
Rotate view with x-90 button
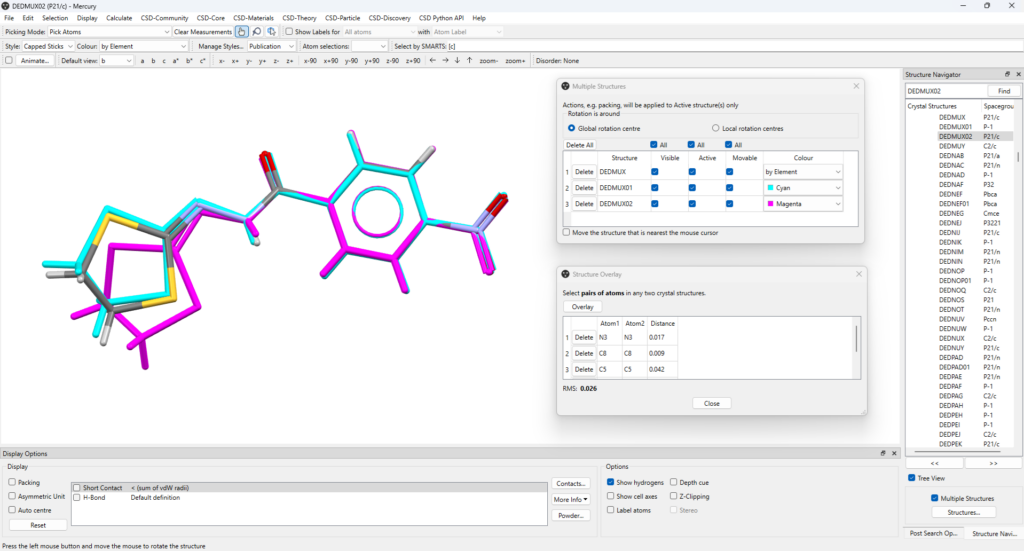point(310,61)
